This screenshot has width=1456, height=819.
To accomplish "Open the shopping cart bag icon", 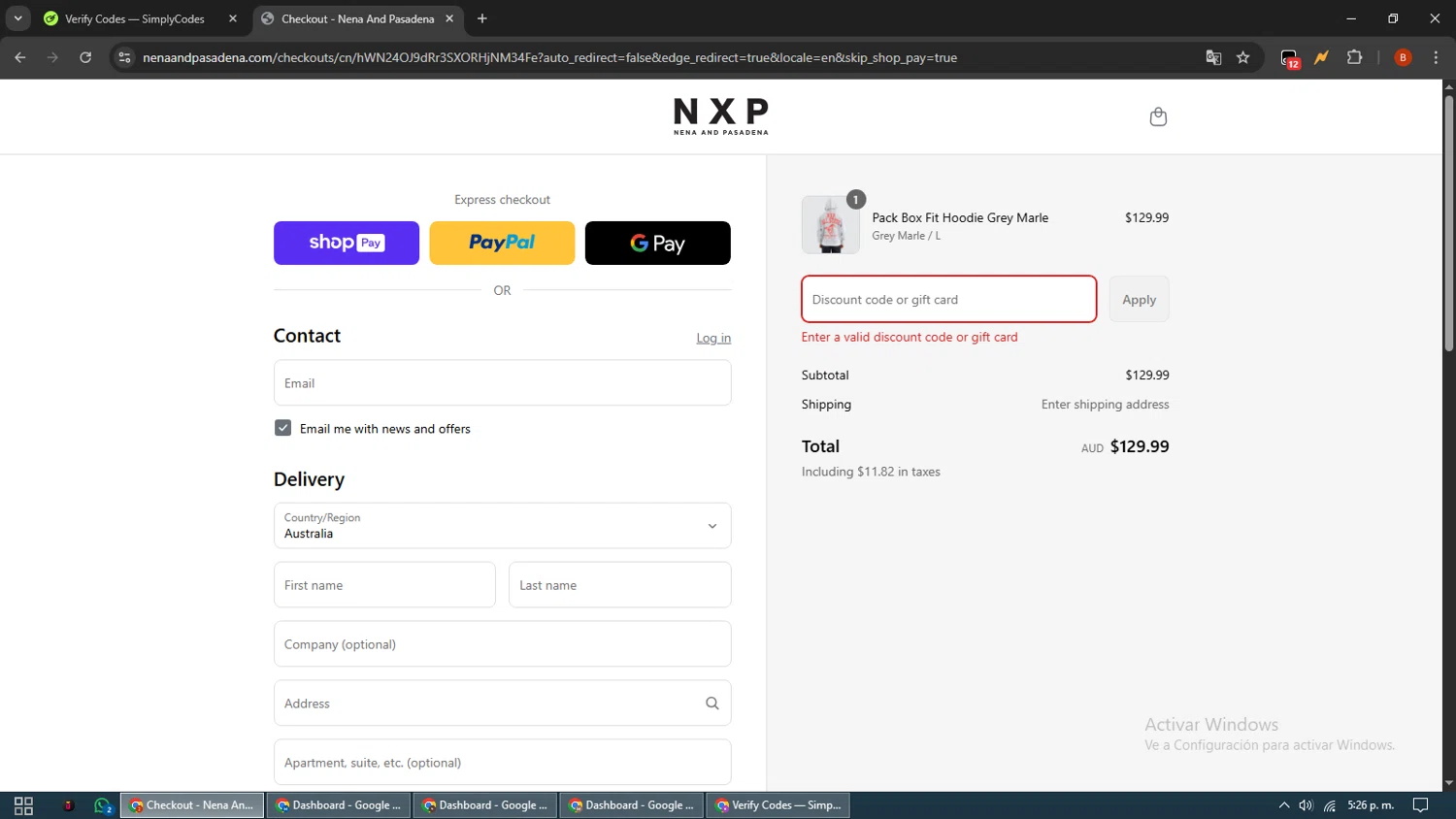I will [x=1158, y=116].
